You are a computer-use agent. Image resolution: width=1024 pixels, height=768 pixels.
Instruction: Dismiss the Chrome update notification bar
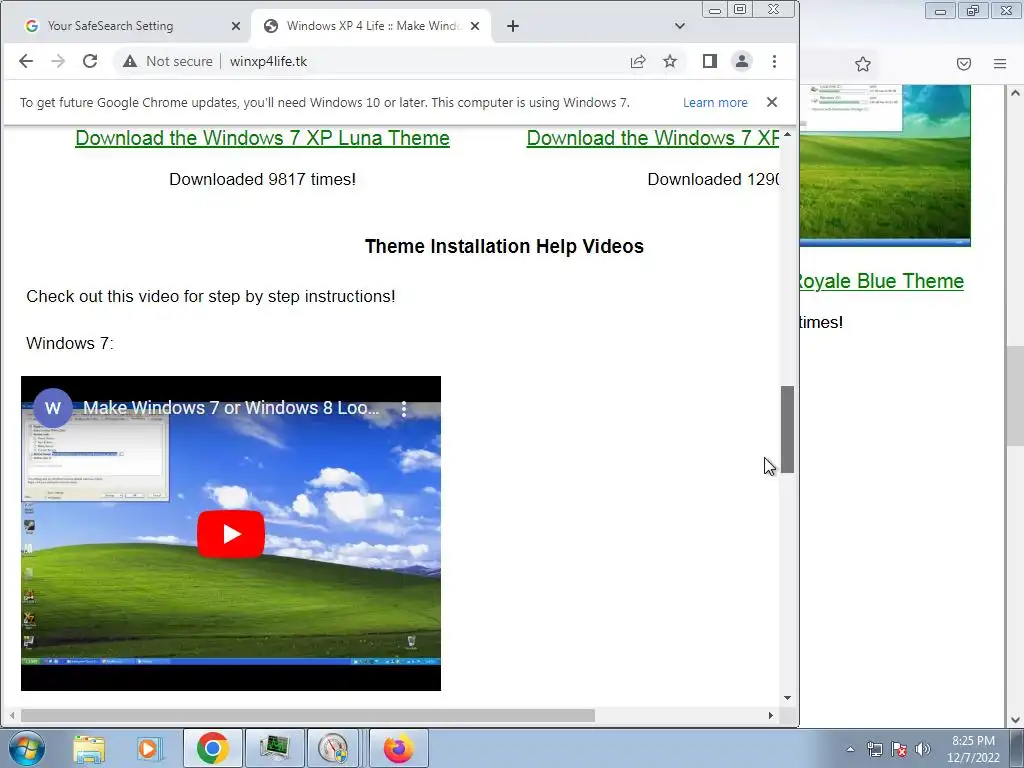click(x=772, y=102)
